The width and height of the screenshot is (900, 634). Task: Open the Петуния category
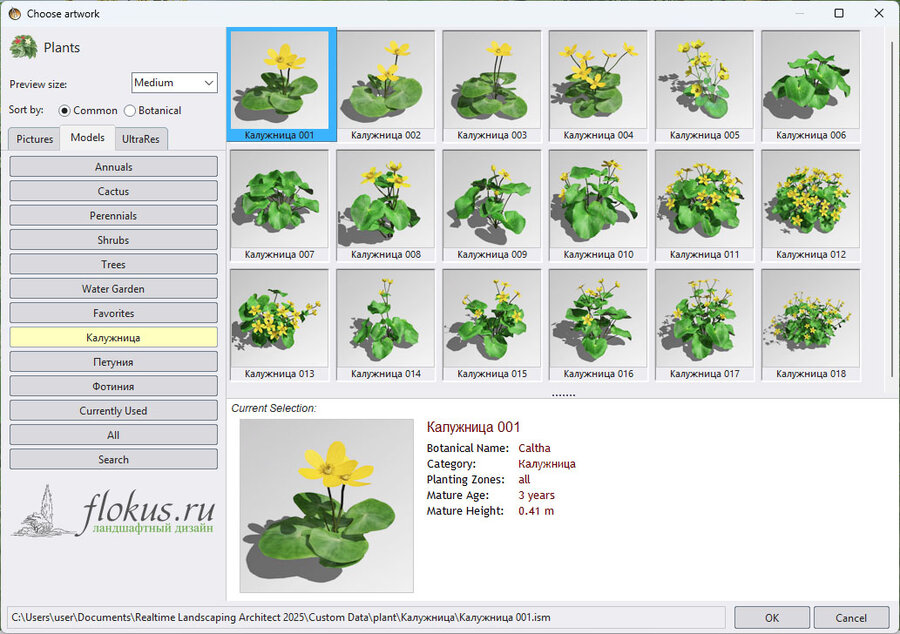click(114, 362)
